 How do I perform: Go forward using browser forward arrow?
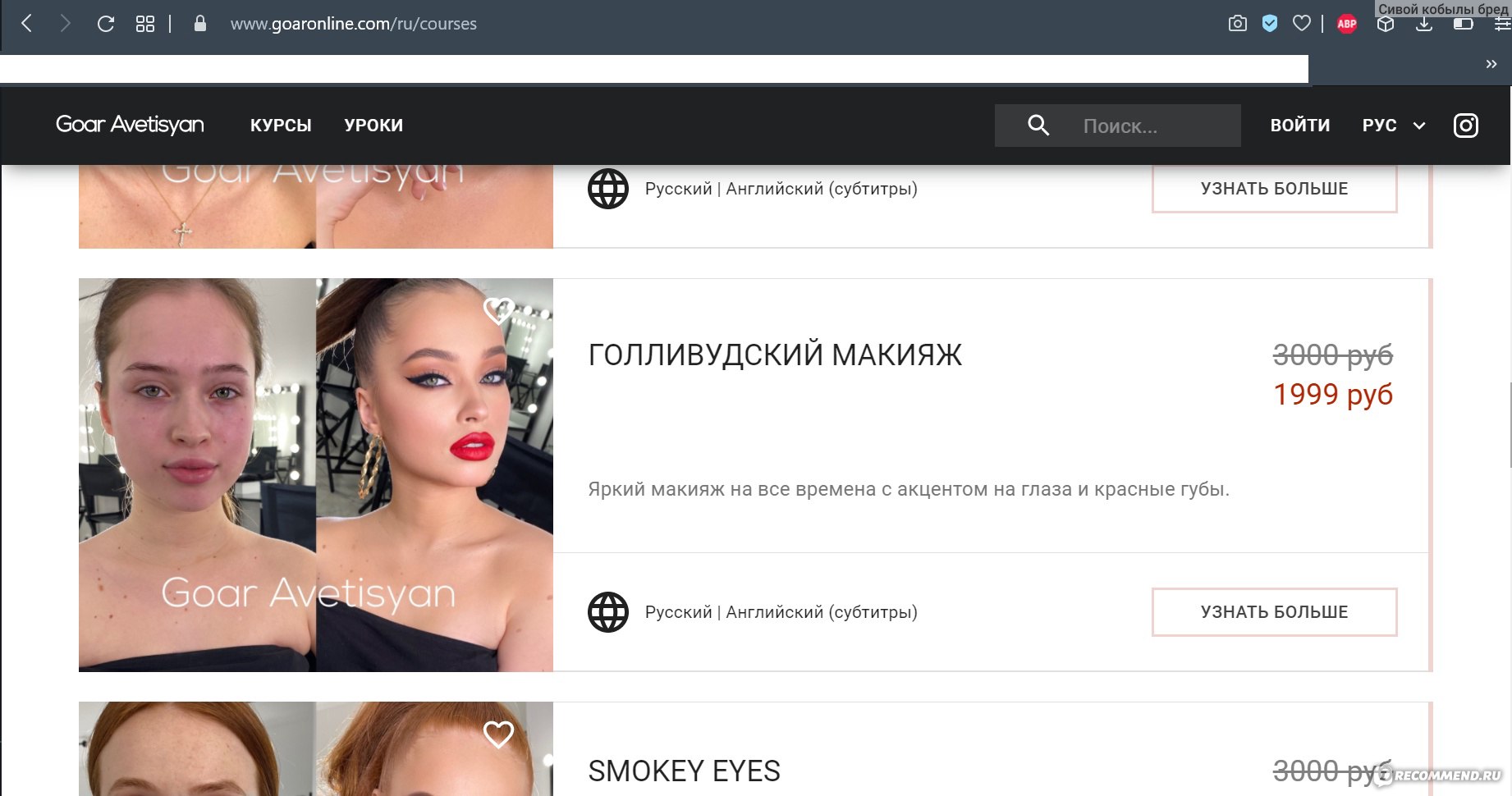pos(66,24)
